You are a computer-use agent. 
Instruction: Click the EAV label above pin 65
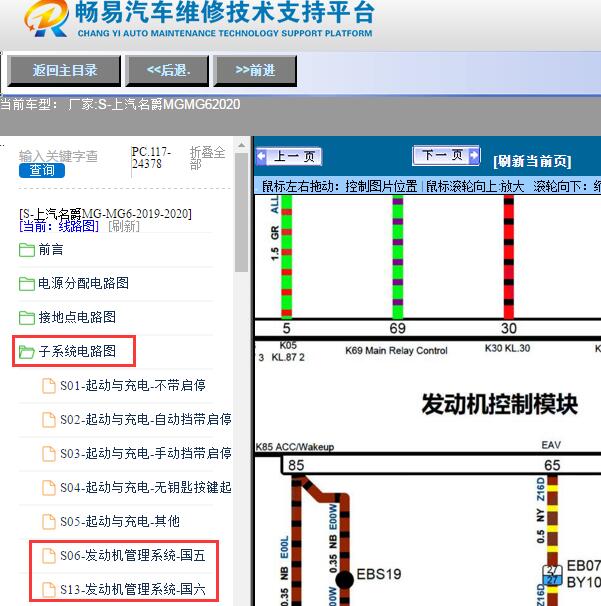click(551, 445)
